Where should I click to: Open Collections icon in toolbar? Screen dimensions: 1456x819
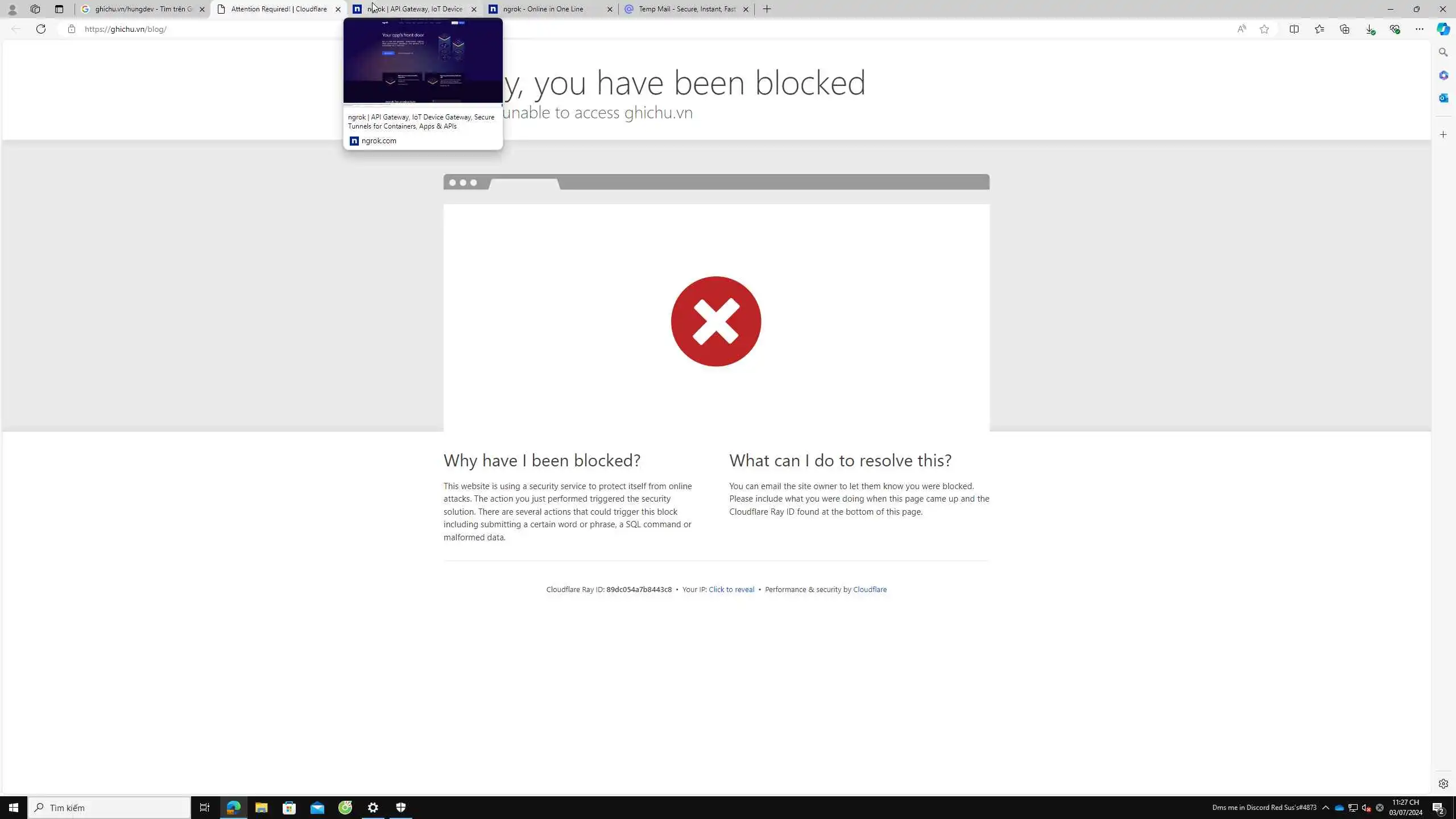coord(1345,29)
